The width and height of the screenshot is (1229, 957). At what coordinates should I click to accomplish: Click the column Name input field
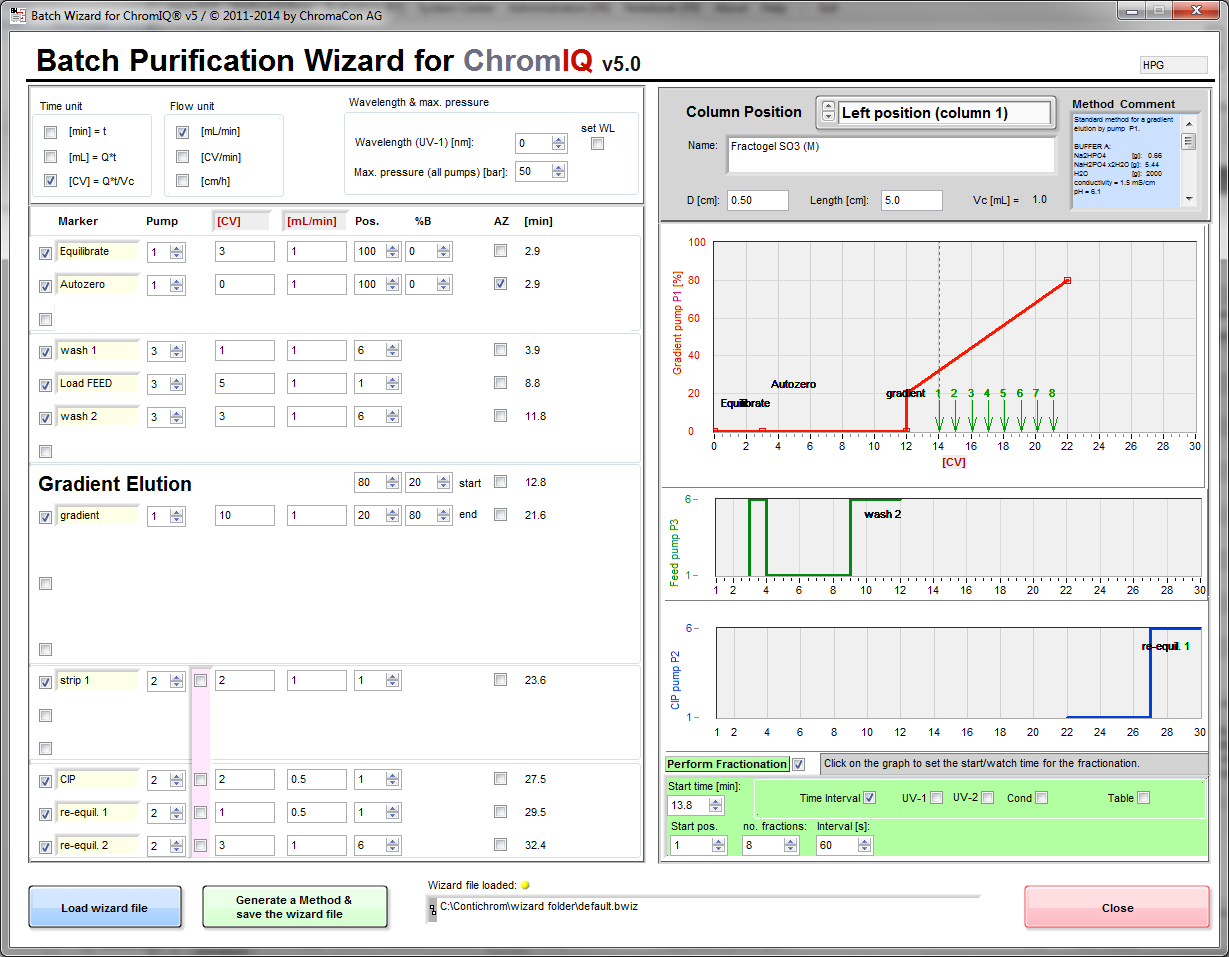890,154
